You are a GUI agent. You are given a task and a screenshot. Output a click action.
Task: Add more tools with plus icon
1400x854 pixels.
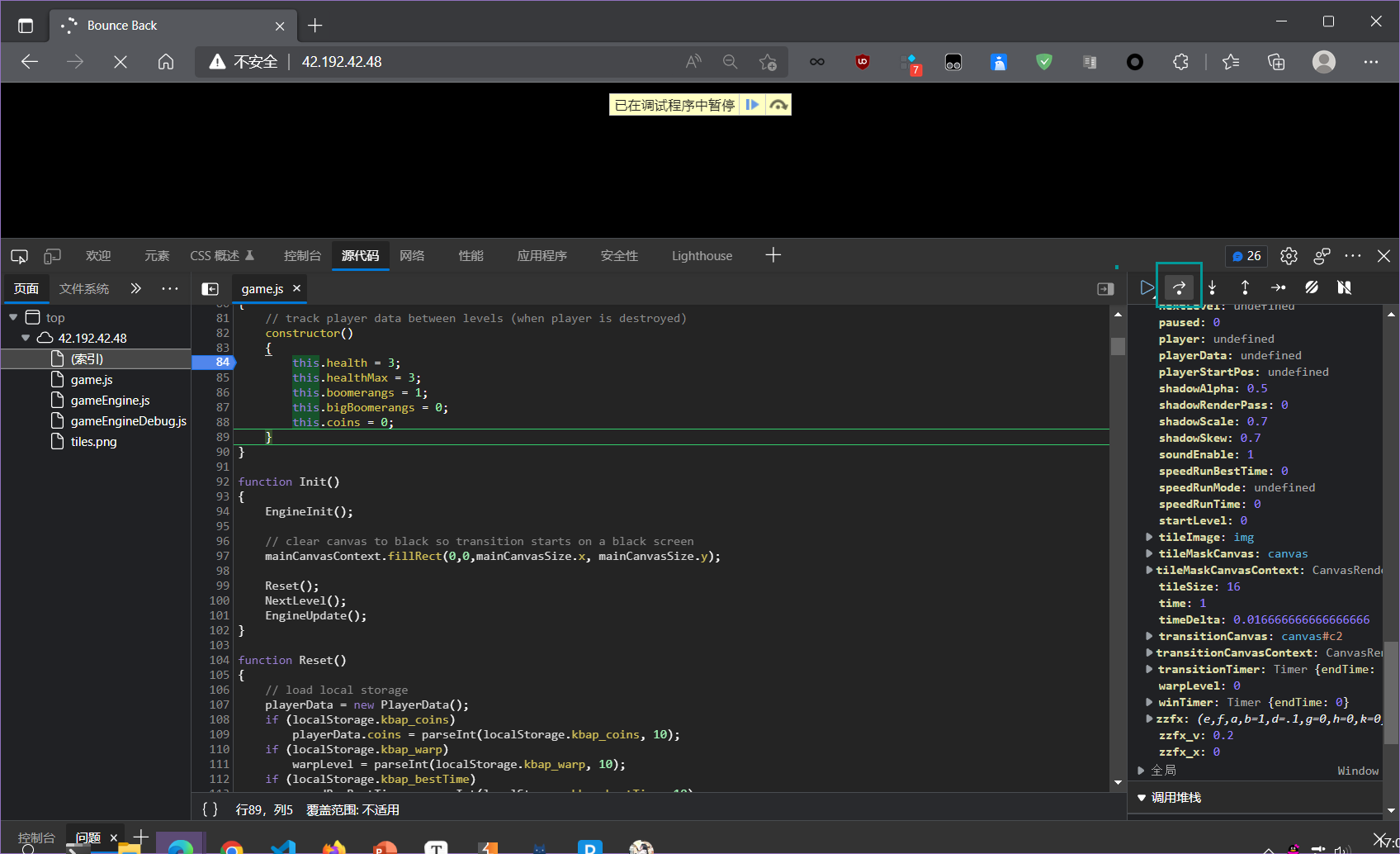[x=773, y=255]
